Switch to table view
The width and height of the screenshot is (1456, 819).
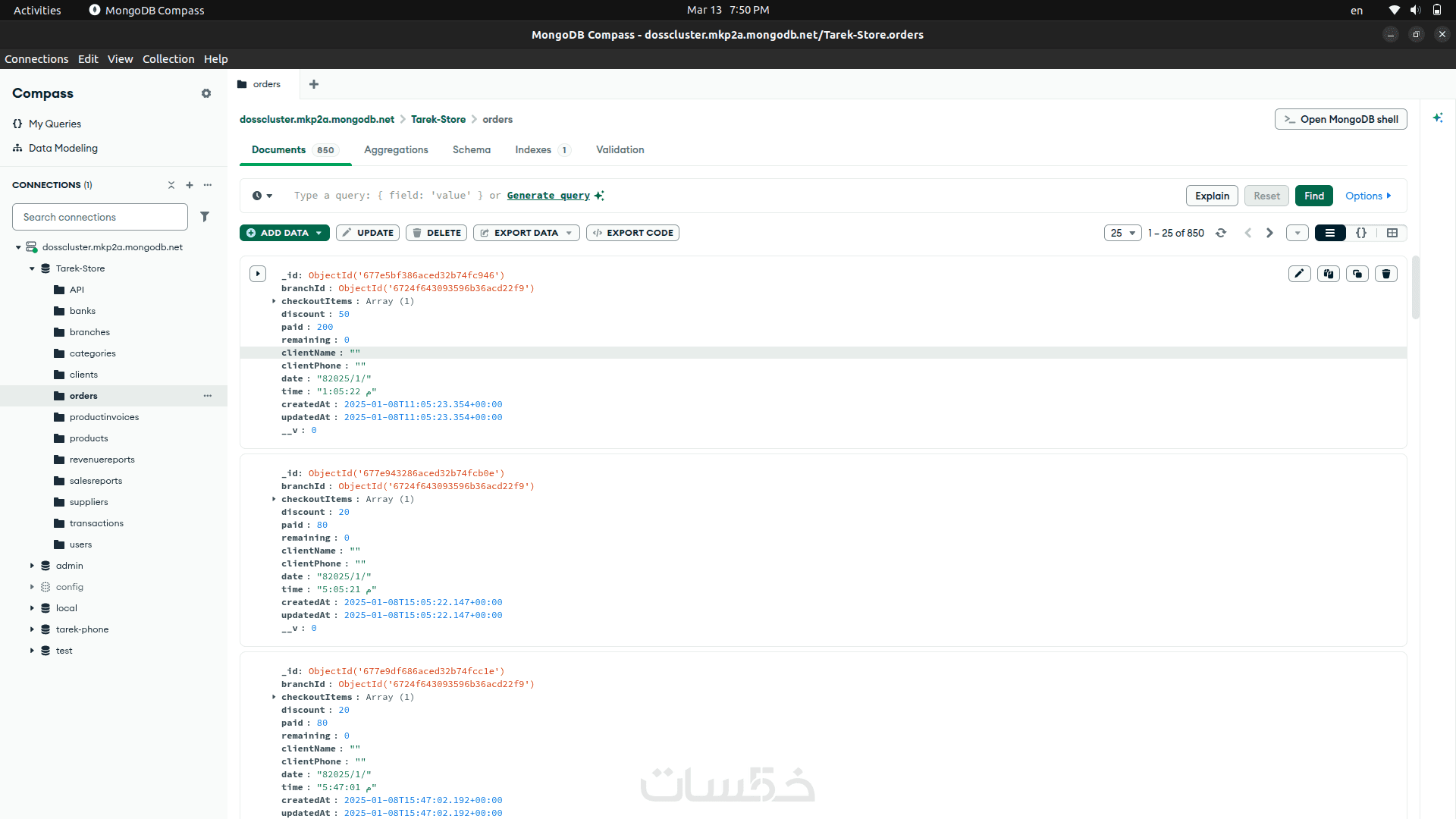(1392, 233)
